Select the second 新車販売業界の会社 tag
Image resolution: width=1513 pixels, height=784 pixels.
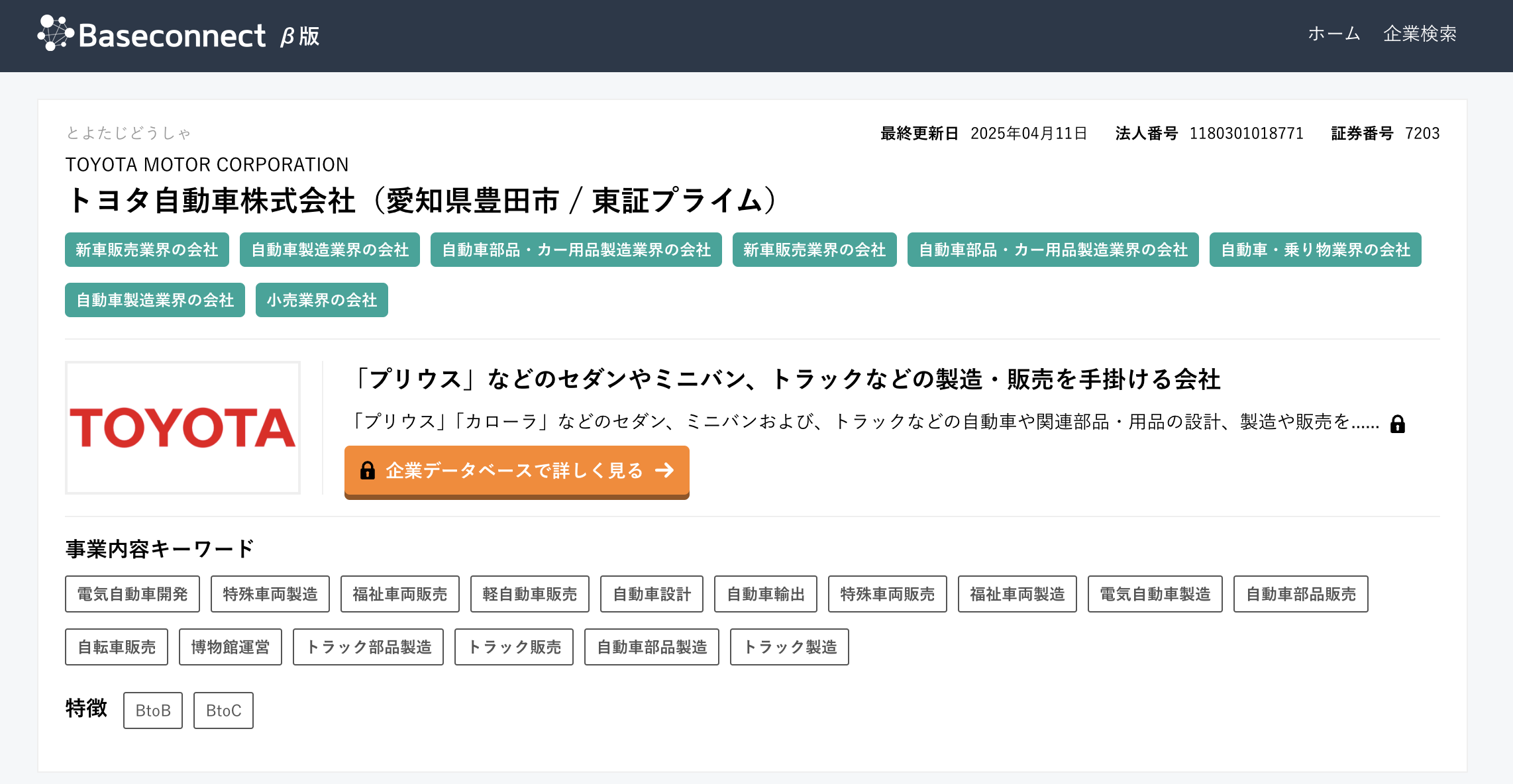[x=815, y=250]
